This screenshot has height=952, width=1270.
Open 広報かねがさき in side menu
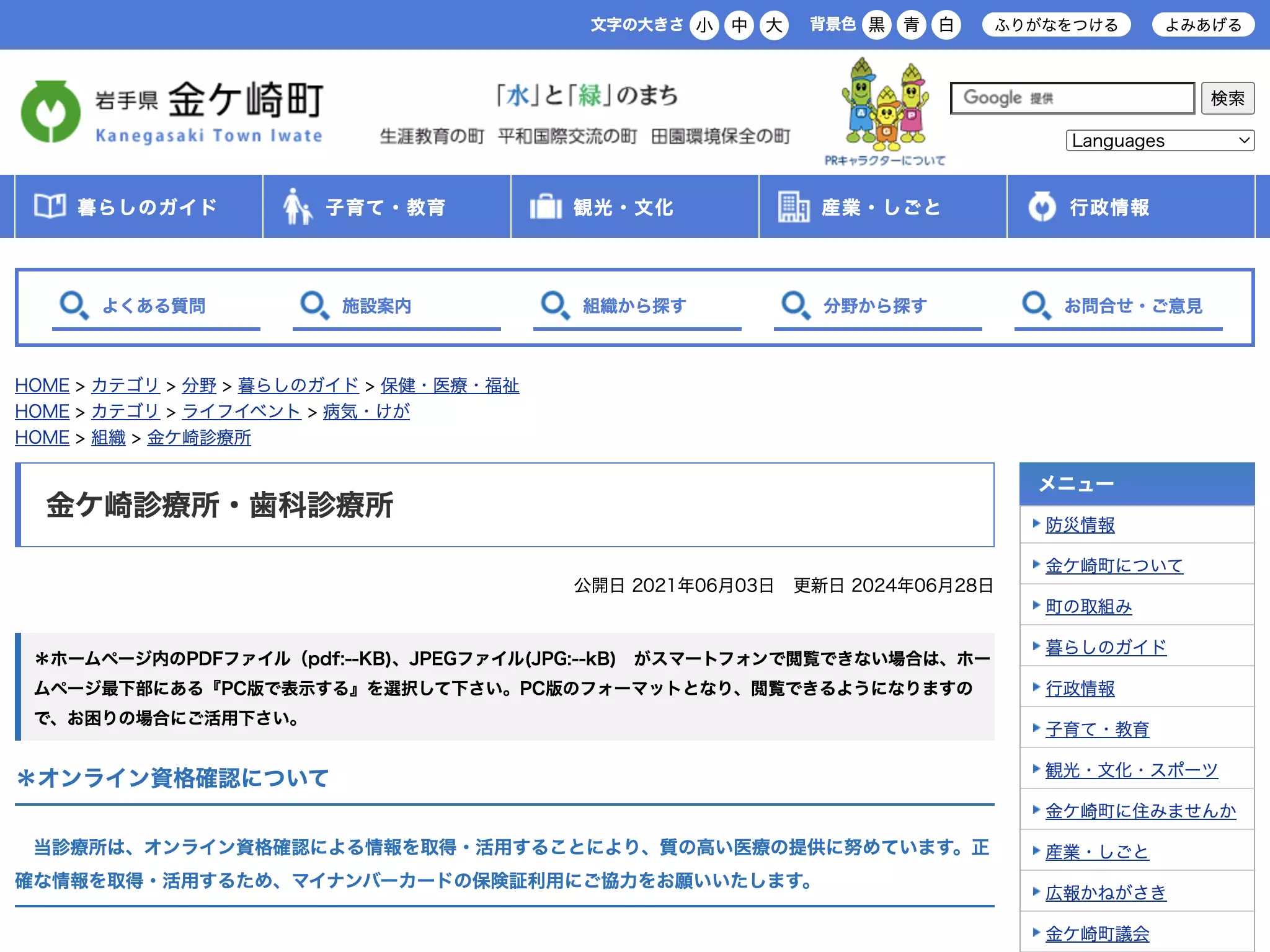tap(1106, 892)
